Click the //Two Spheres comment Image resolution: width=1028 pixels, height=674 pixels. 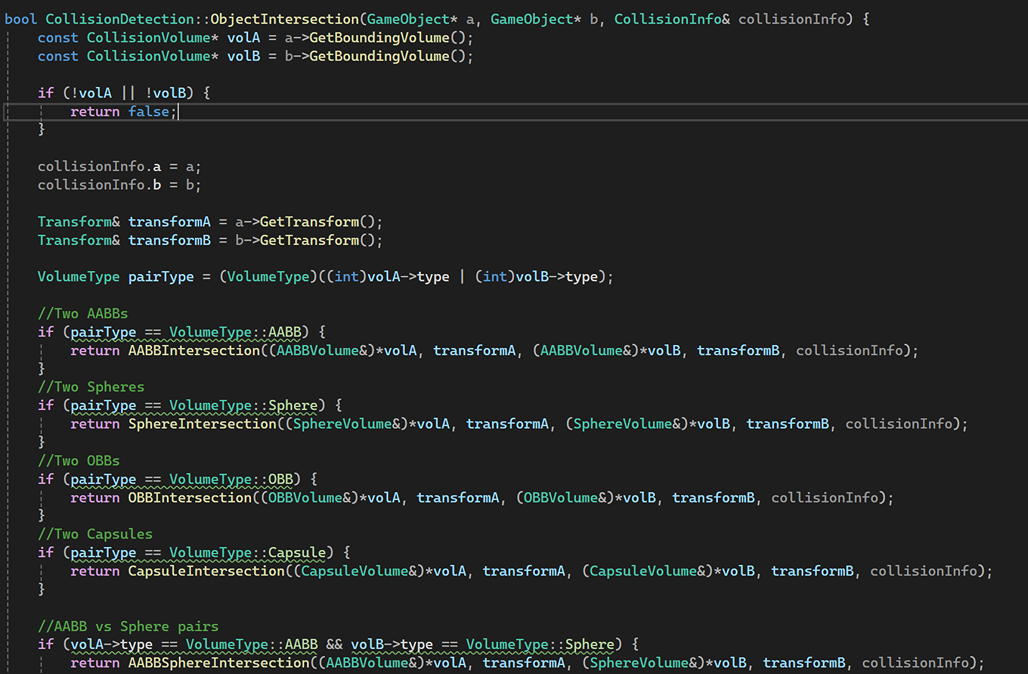click(90, 387)
